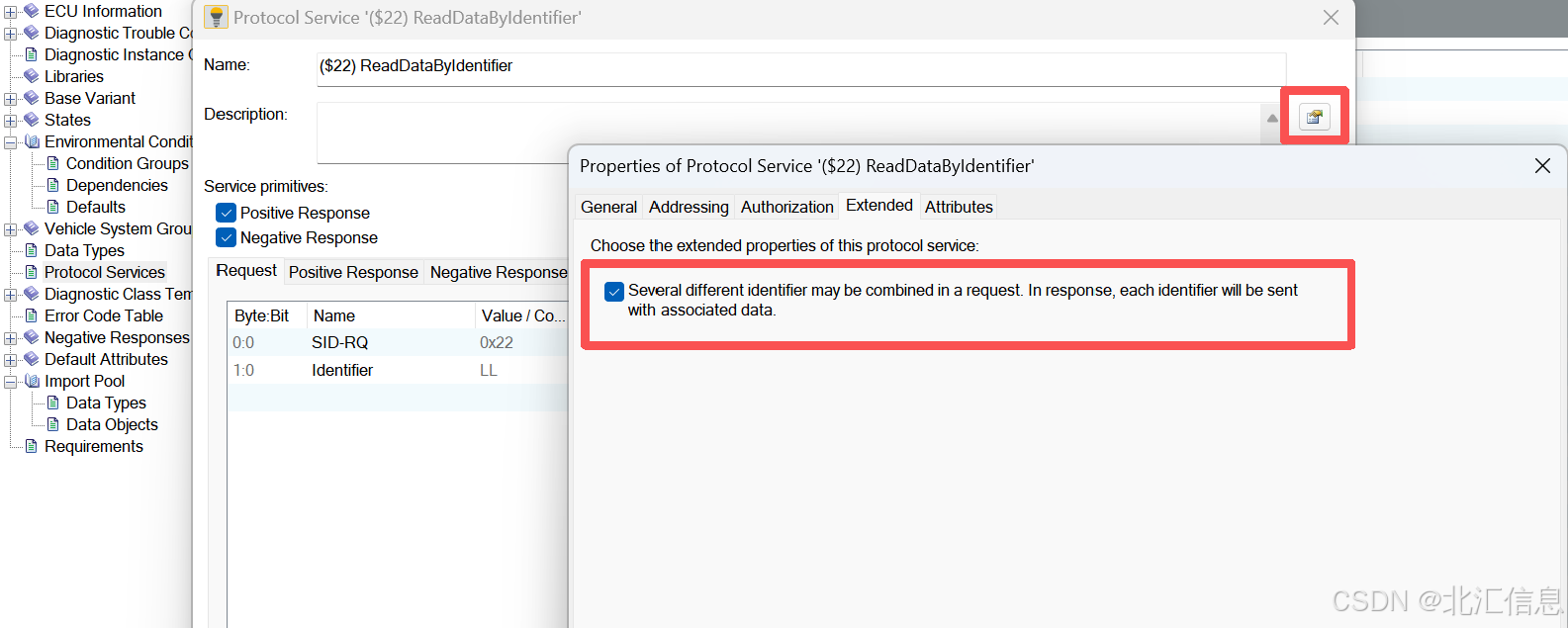Select Condition Groups in the tree
The width and height of the screenshot is (1568, 628).
tap(127, 163)
